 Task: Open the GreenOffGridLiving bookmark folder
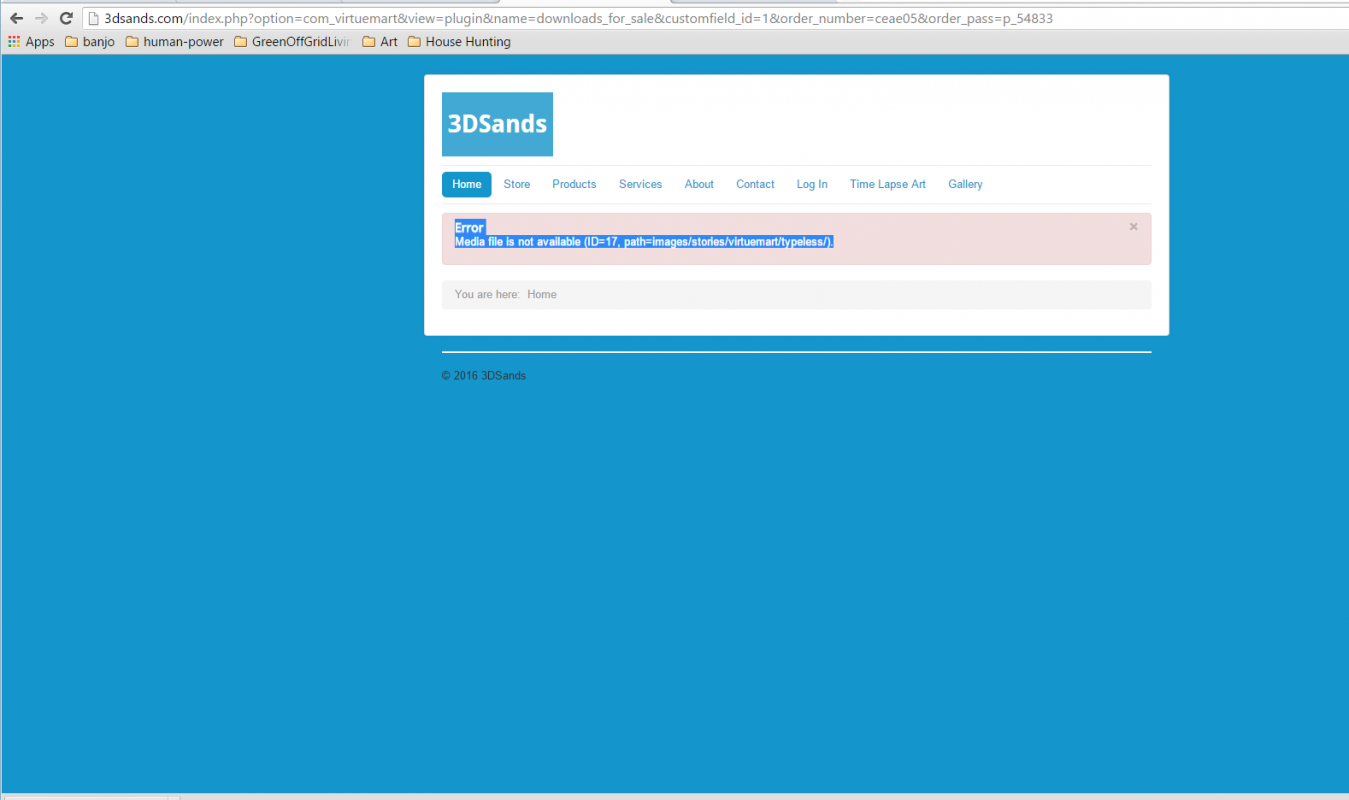(x=291, y=42)
